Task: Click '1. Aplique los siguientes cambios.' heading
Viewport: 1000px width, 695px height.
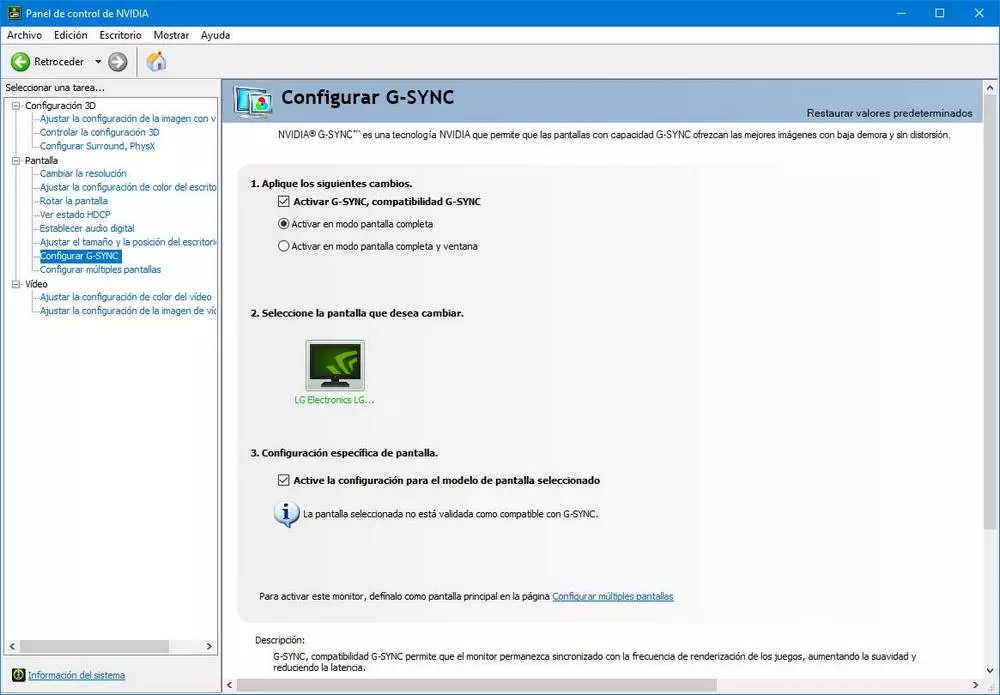Action: tap(331, 184)
